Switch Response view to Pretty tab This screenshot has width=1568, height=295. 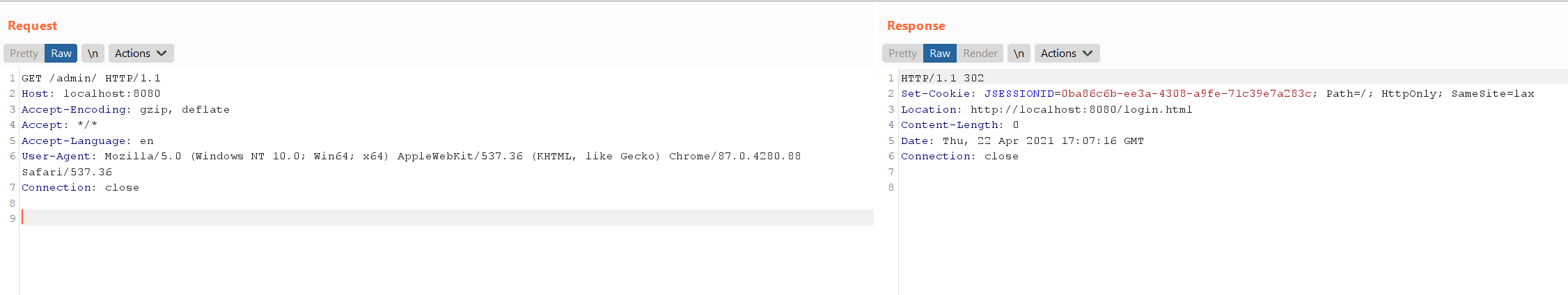pyautogui.click(x=902, y=54)
